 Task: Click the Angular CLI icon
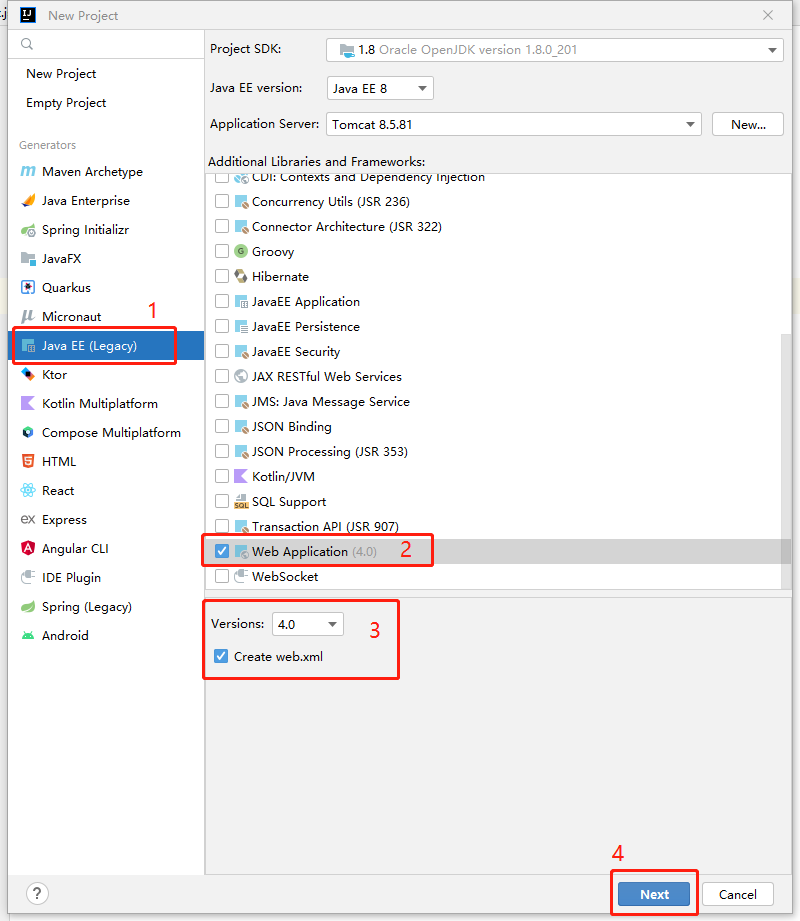pos(28,548)
